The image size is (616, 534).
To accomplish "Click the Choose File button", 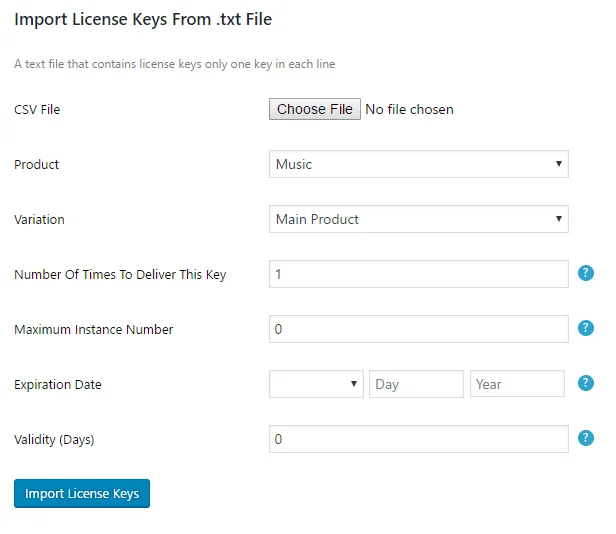I will point(314,109).
